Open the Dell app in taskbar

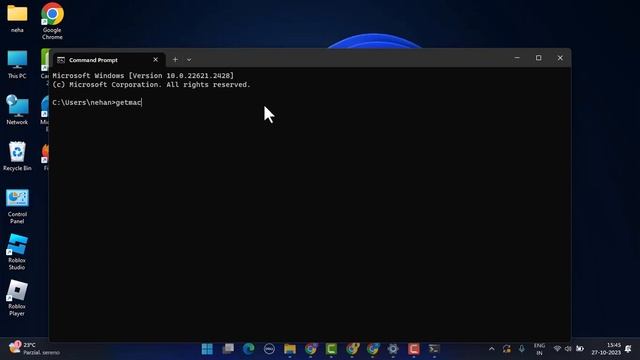(x=269, y=349)
